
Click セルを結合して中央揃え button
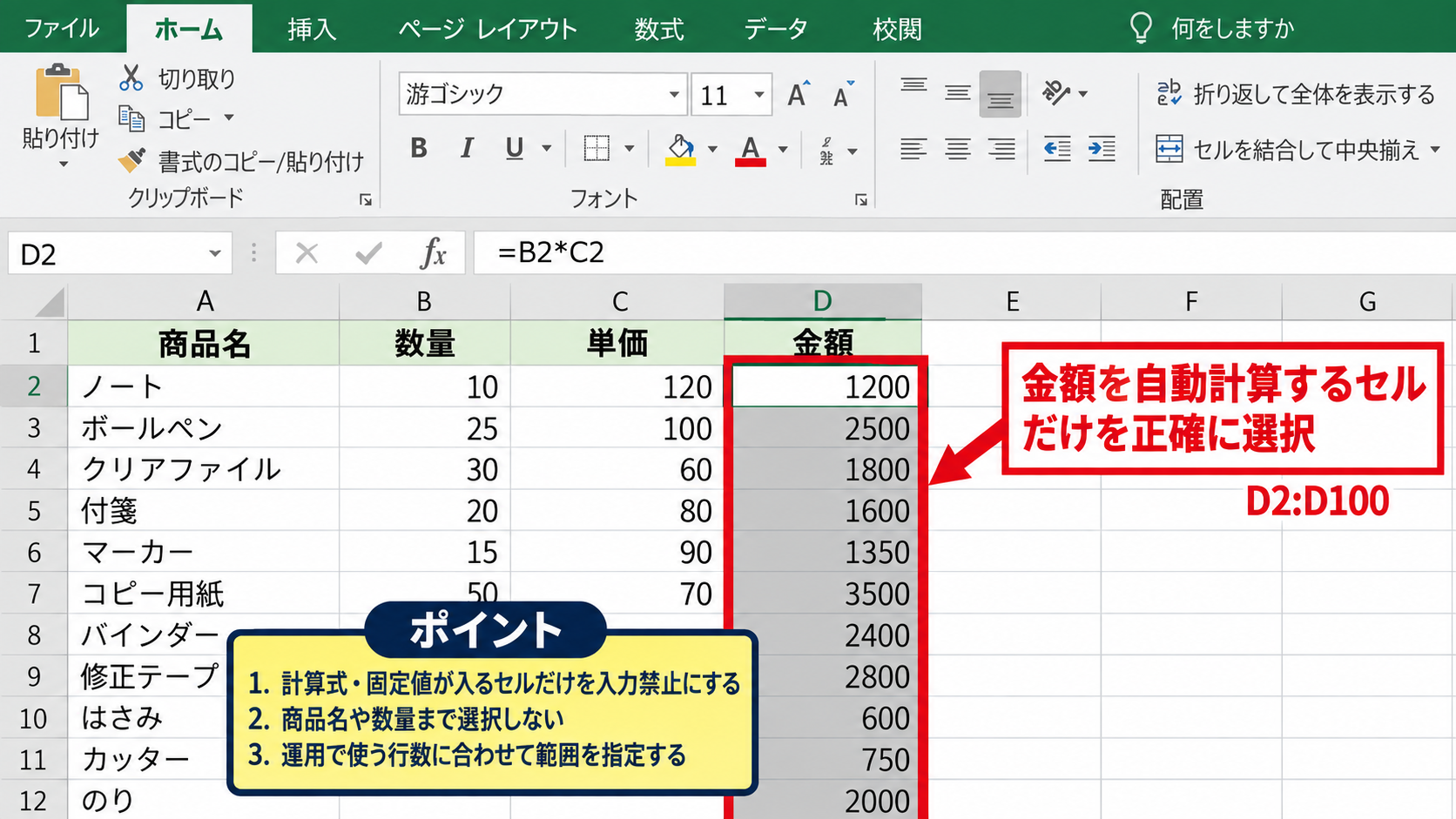pos(1289,150)
